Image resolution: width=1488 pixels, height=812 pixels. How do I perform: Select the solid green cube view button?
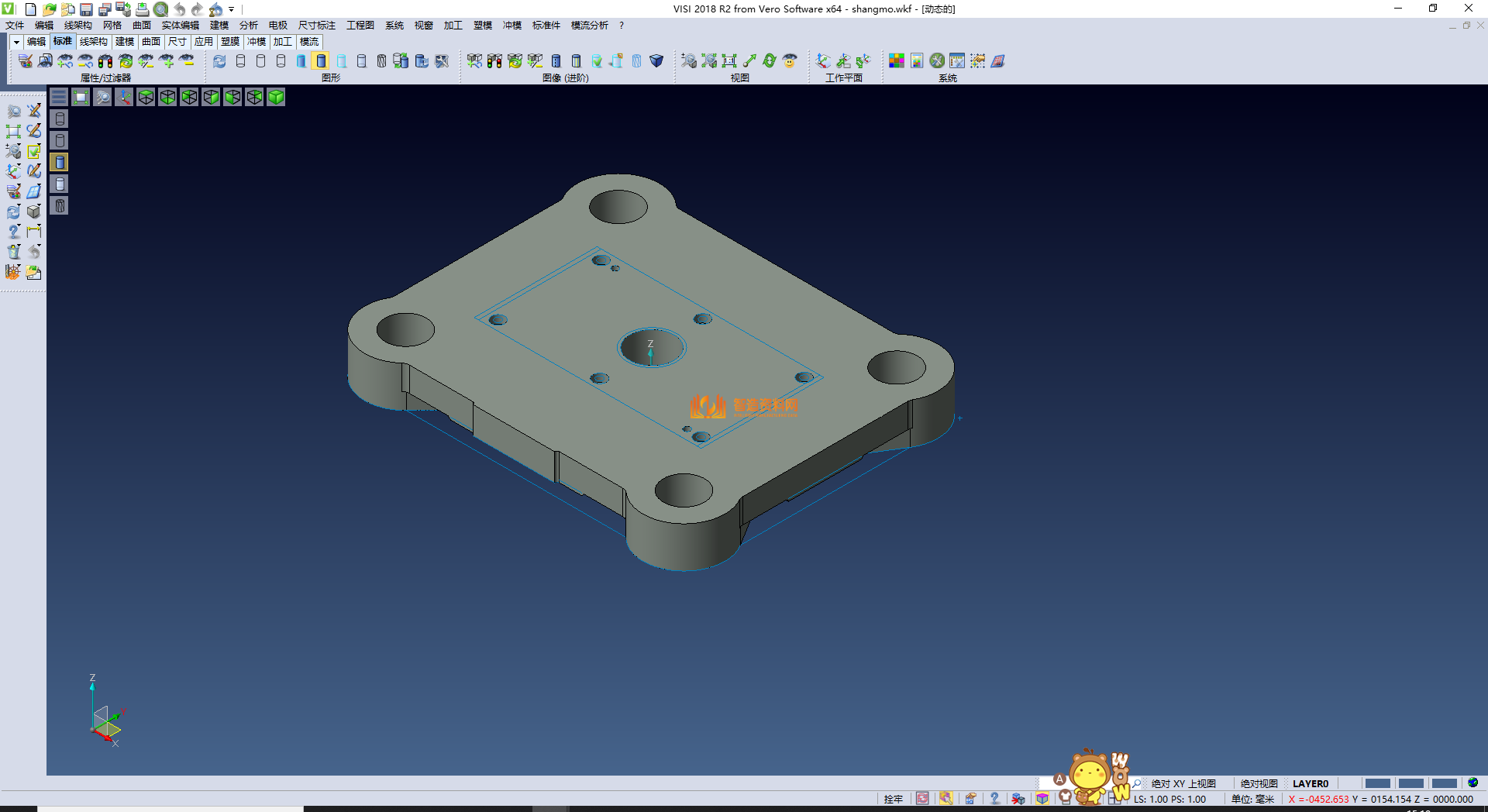[276, 97]
